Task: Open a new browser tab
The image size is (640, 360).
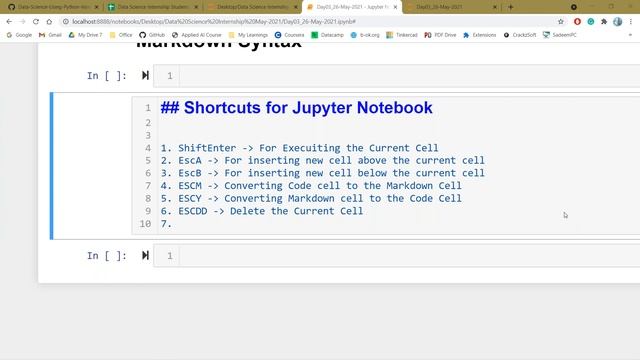Action: (x=511, y=7)
